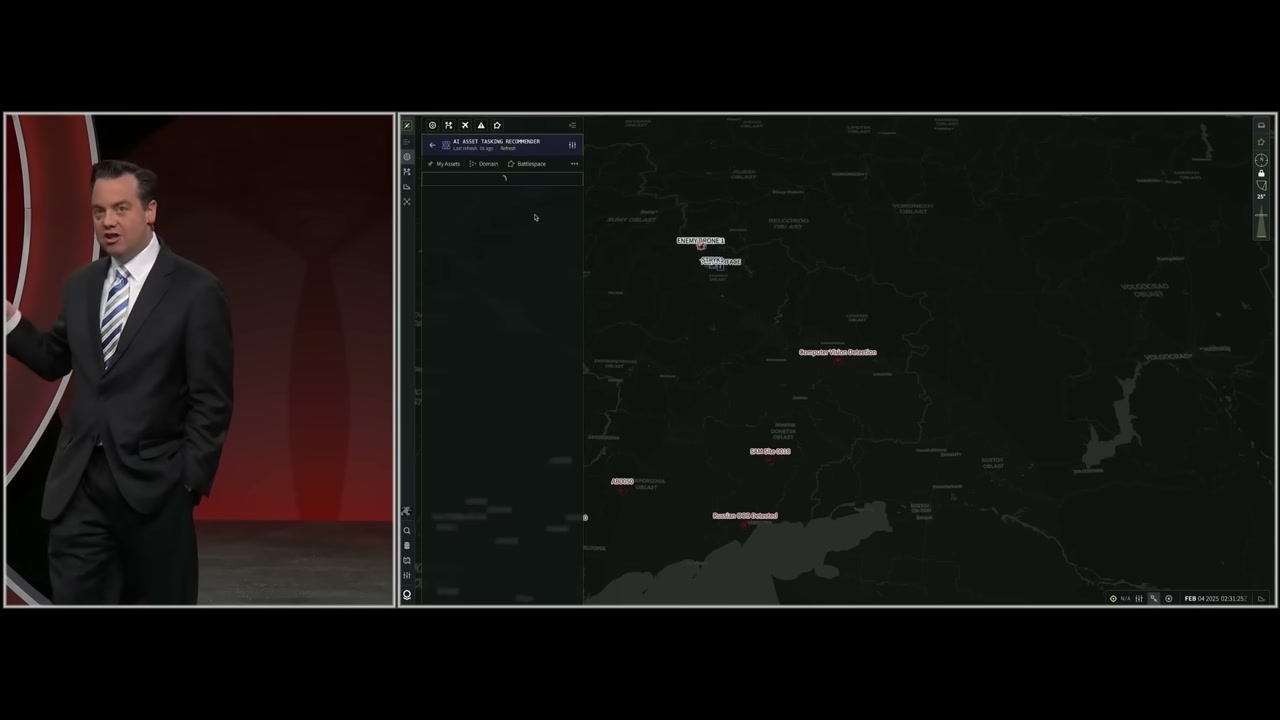Screen dimensions: 1280x720
Task: Click the map book icon in the sidebar
Action: (406, 560)
